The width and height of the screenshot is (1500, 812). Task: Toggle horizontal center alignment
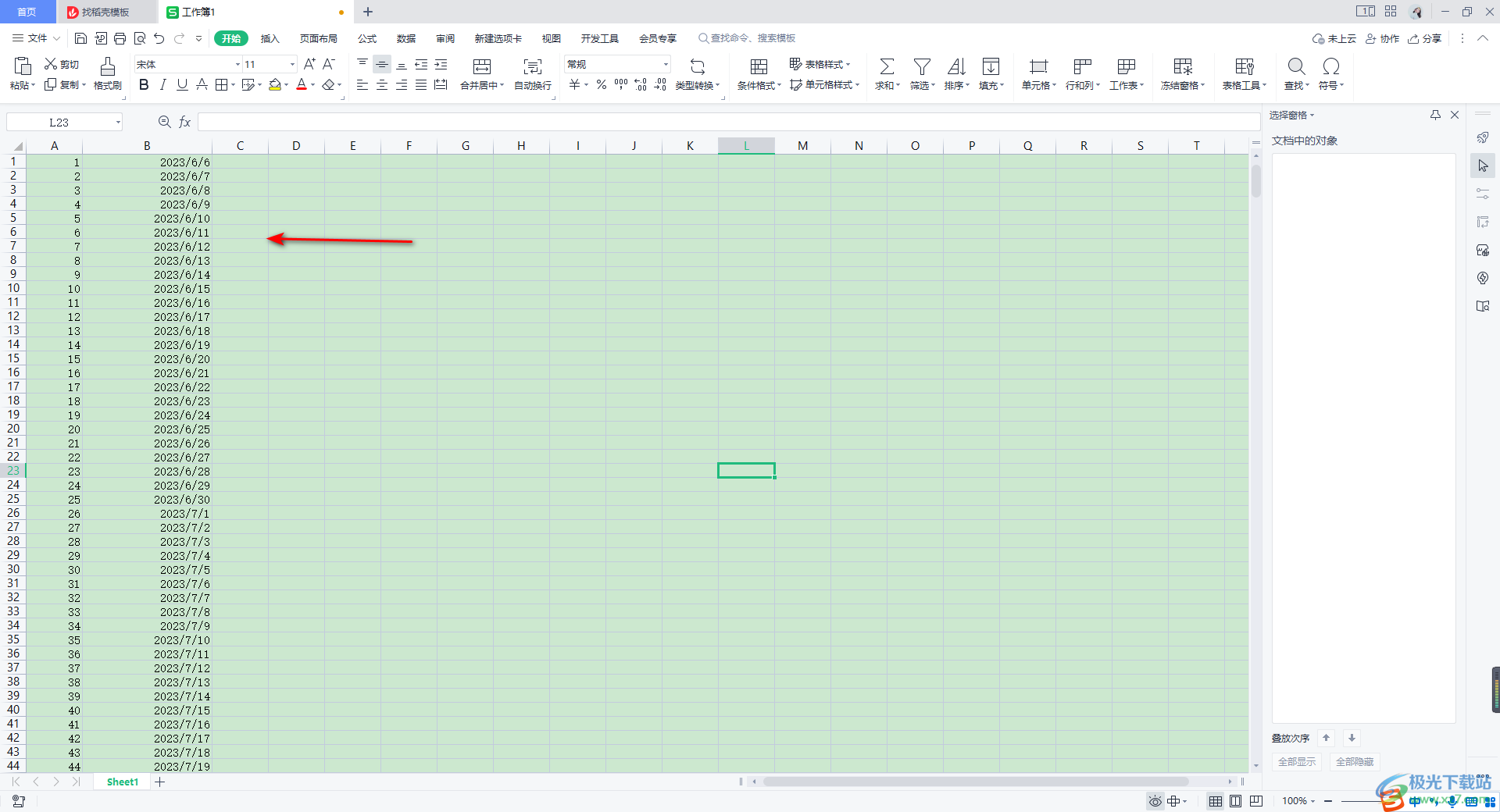tap(382, 84)
